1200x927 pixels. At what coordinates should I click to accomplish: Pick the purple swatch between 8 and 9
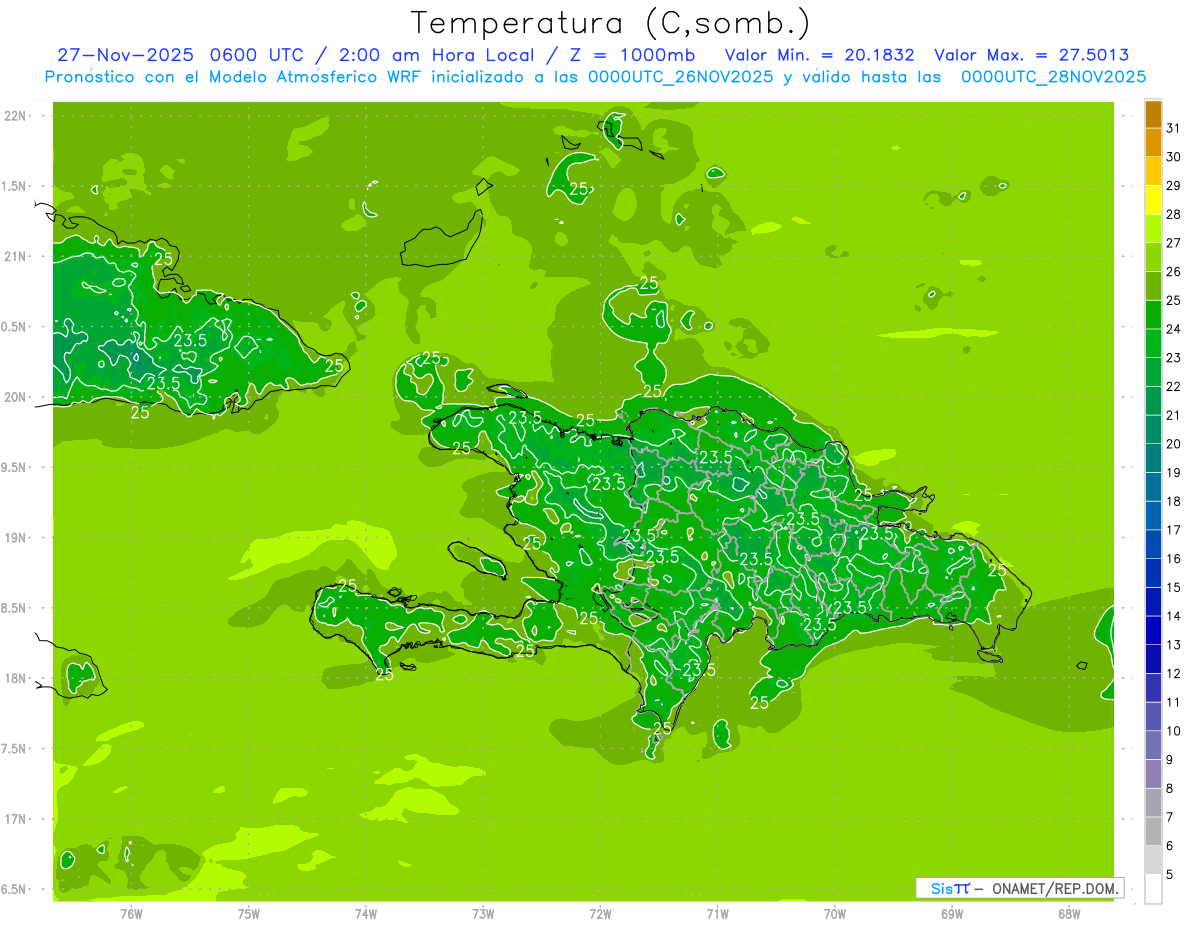click(x=1154, y=774)
